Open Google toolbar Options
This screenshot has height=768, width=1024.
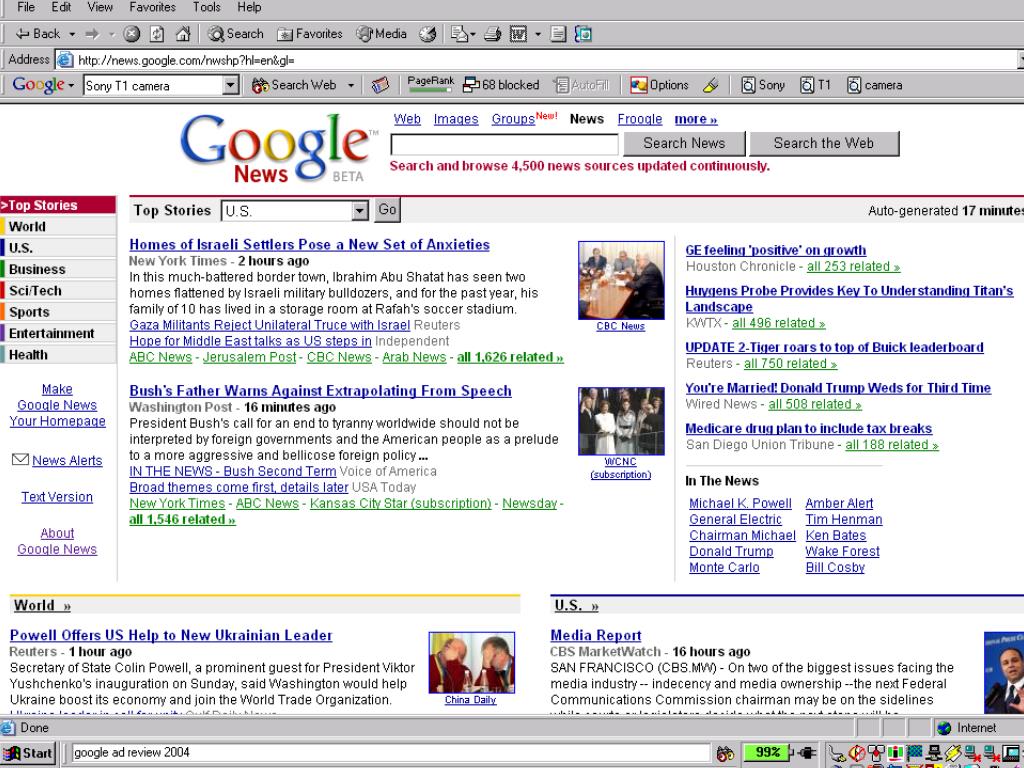[x=660, y=85]
